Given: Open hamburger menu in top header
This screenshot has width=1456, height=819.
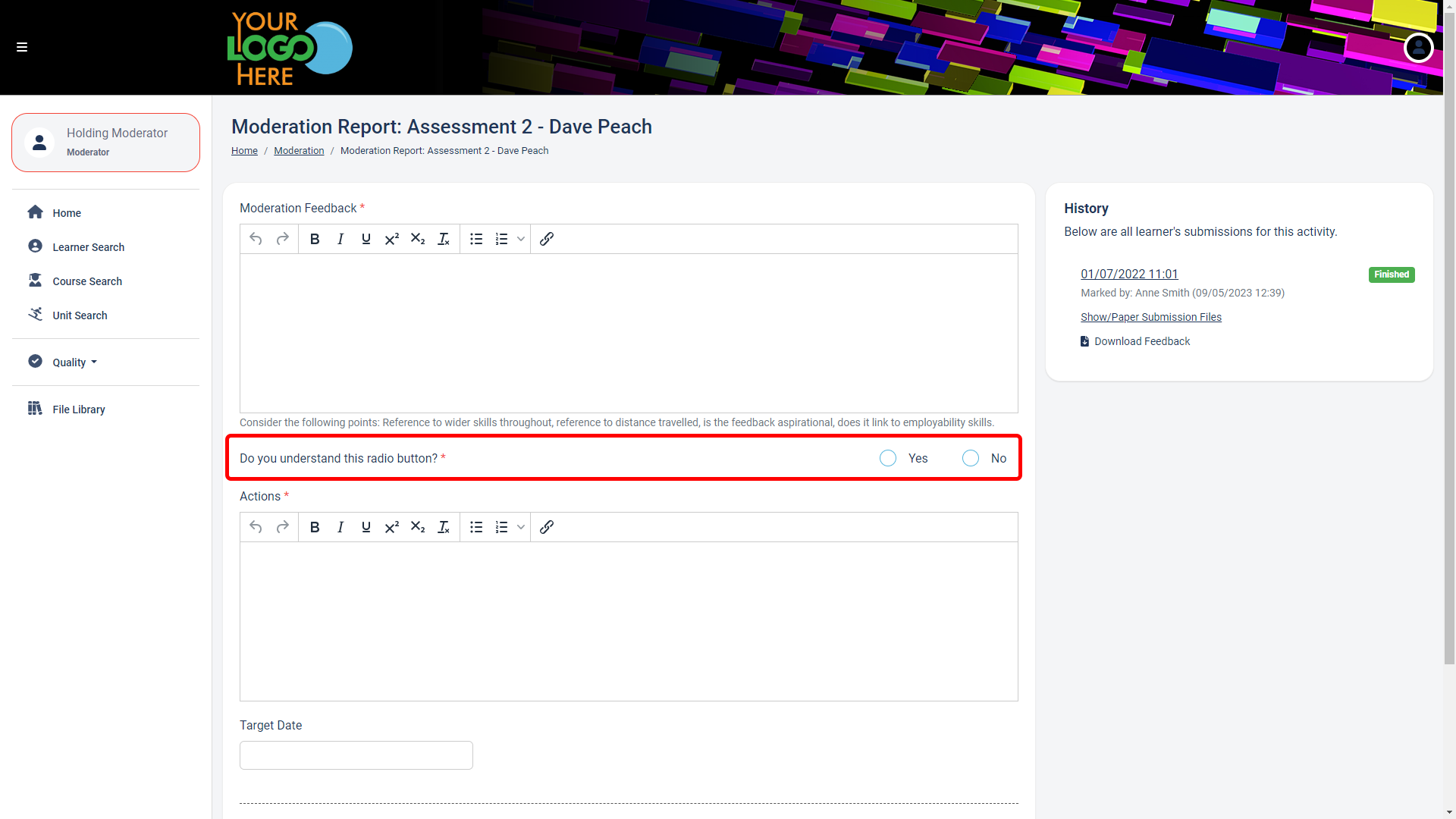Looking at the screenshot, I should 22,47.
